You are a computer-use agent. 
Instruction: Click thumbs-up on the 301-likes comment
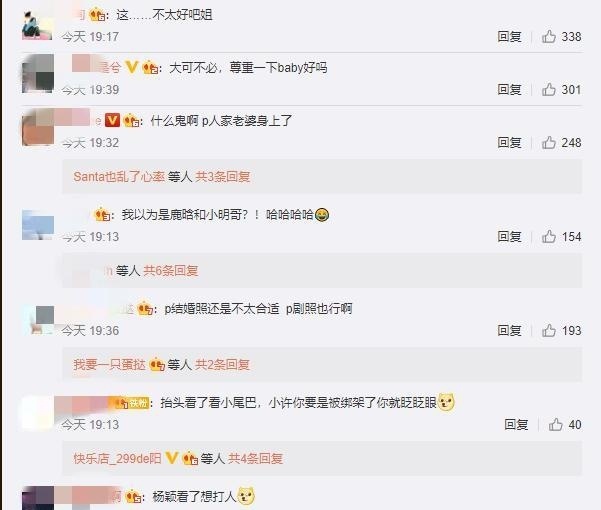[549, 90]
